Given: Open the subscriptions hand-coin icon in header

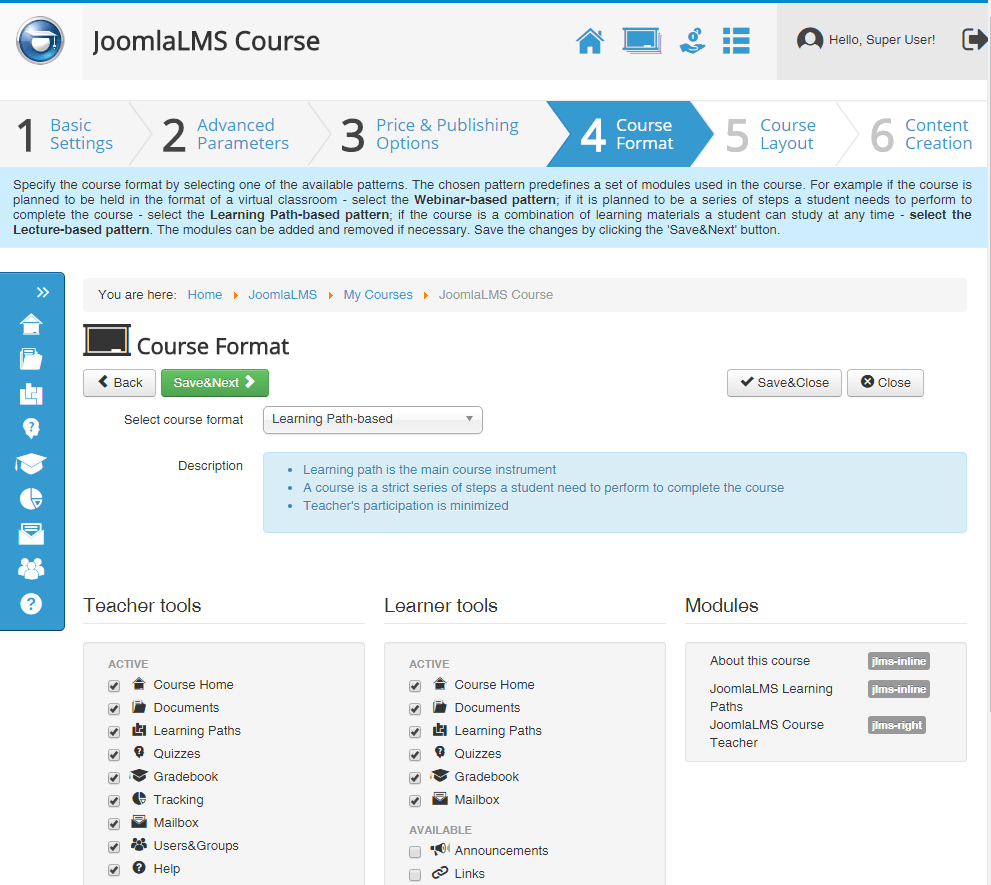Looking at the screenshot, I should [693, 41].
